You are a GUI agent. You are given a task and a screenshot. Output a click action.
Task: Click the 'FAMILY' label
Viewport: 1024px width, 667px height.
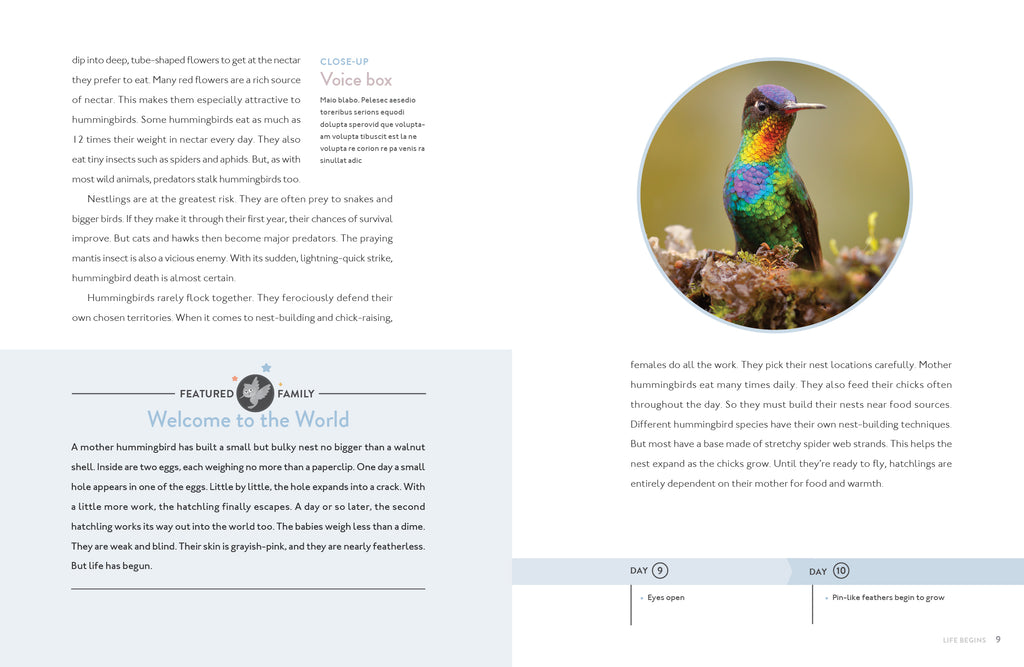pos(296,394)
